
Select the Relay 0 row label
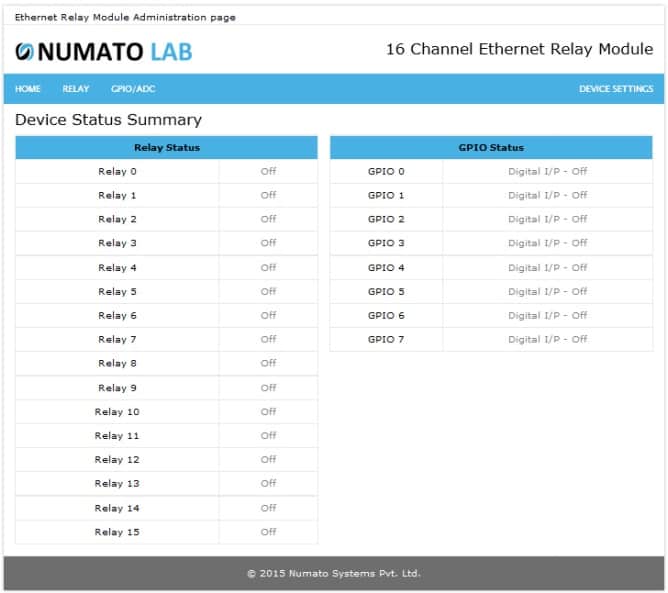117,171
